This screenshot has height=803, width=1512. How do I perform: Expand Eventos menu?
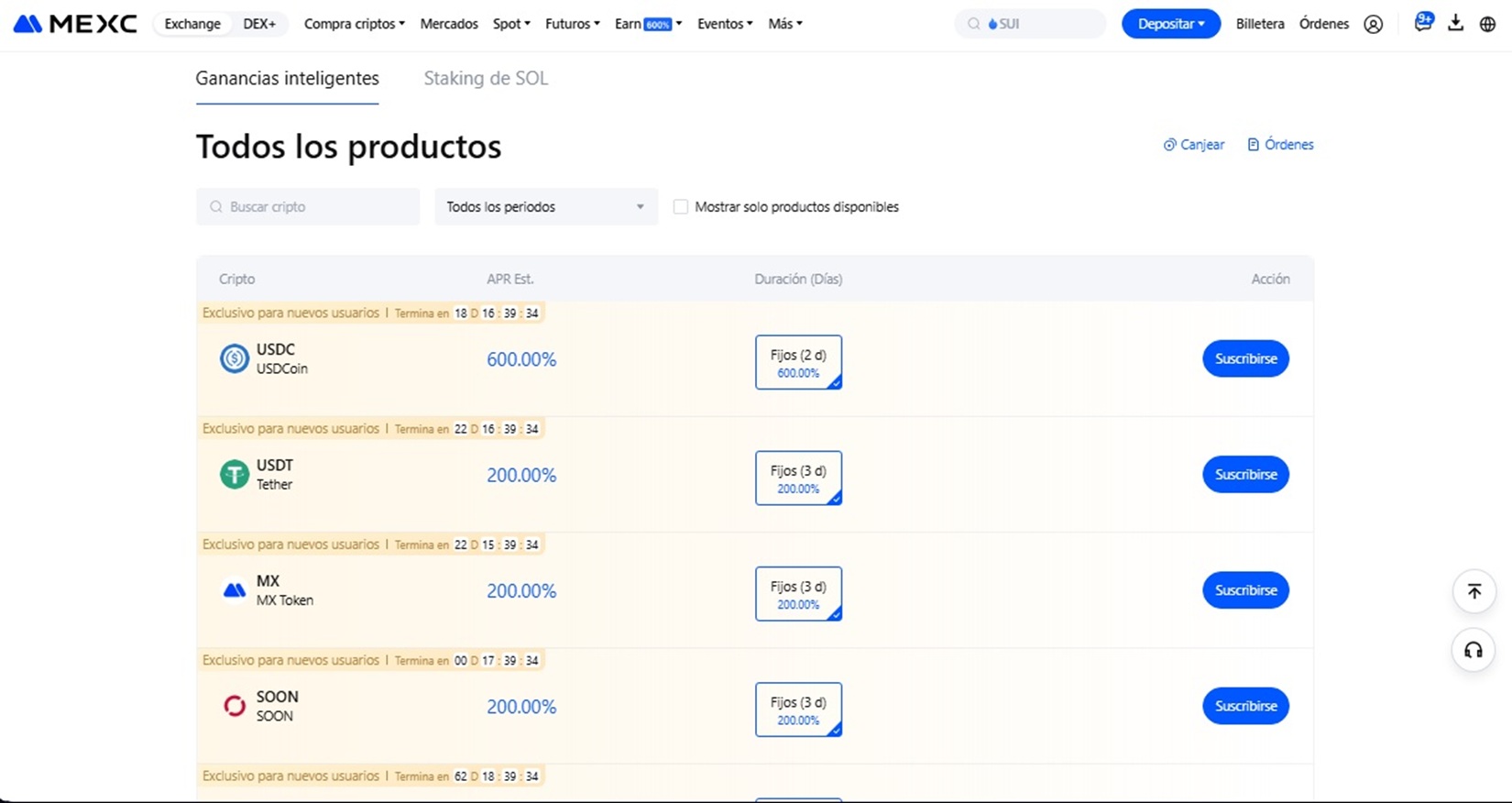pos(725,24)
